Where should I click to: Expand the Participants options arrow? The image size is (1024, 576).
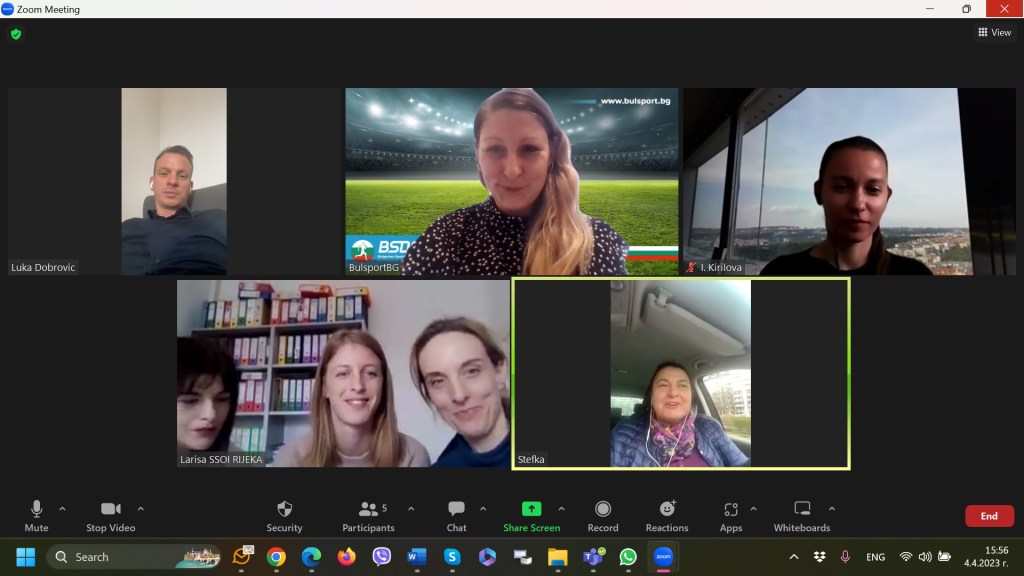(x=410, y=509)
